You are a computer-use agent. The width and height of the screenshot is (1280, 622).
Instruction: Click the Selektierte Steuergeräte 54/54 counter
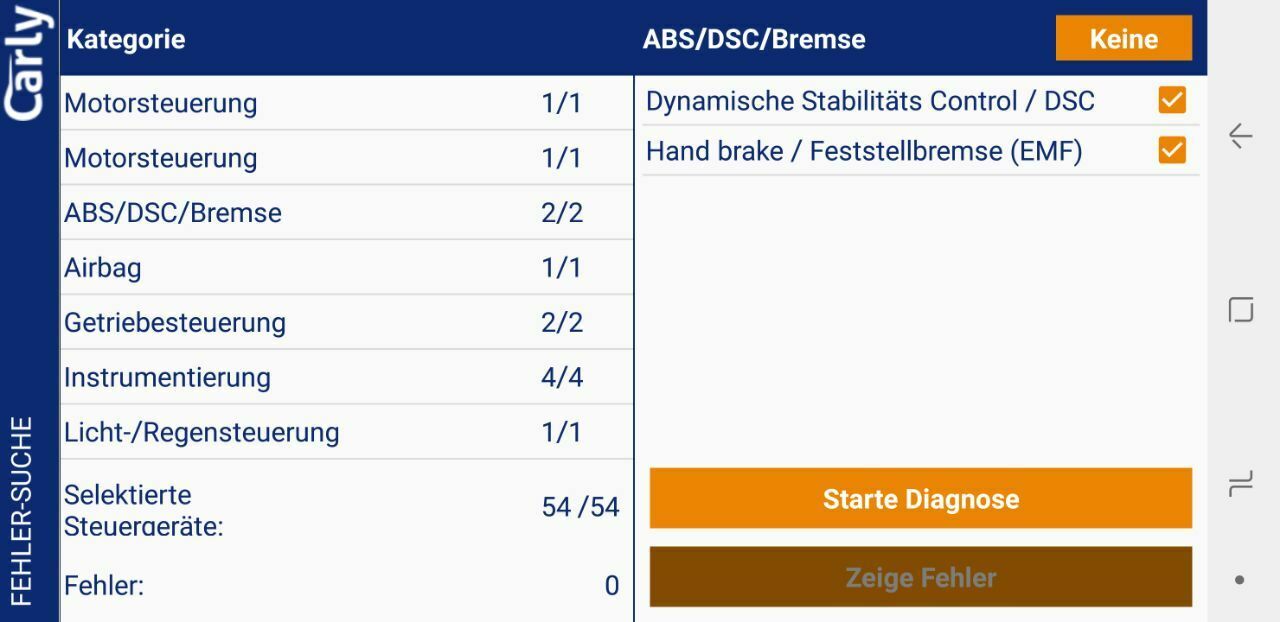pyautogui.click(x=340, y=507)
